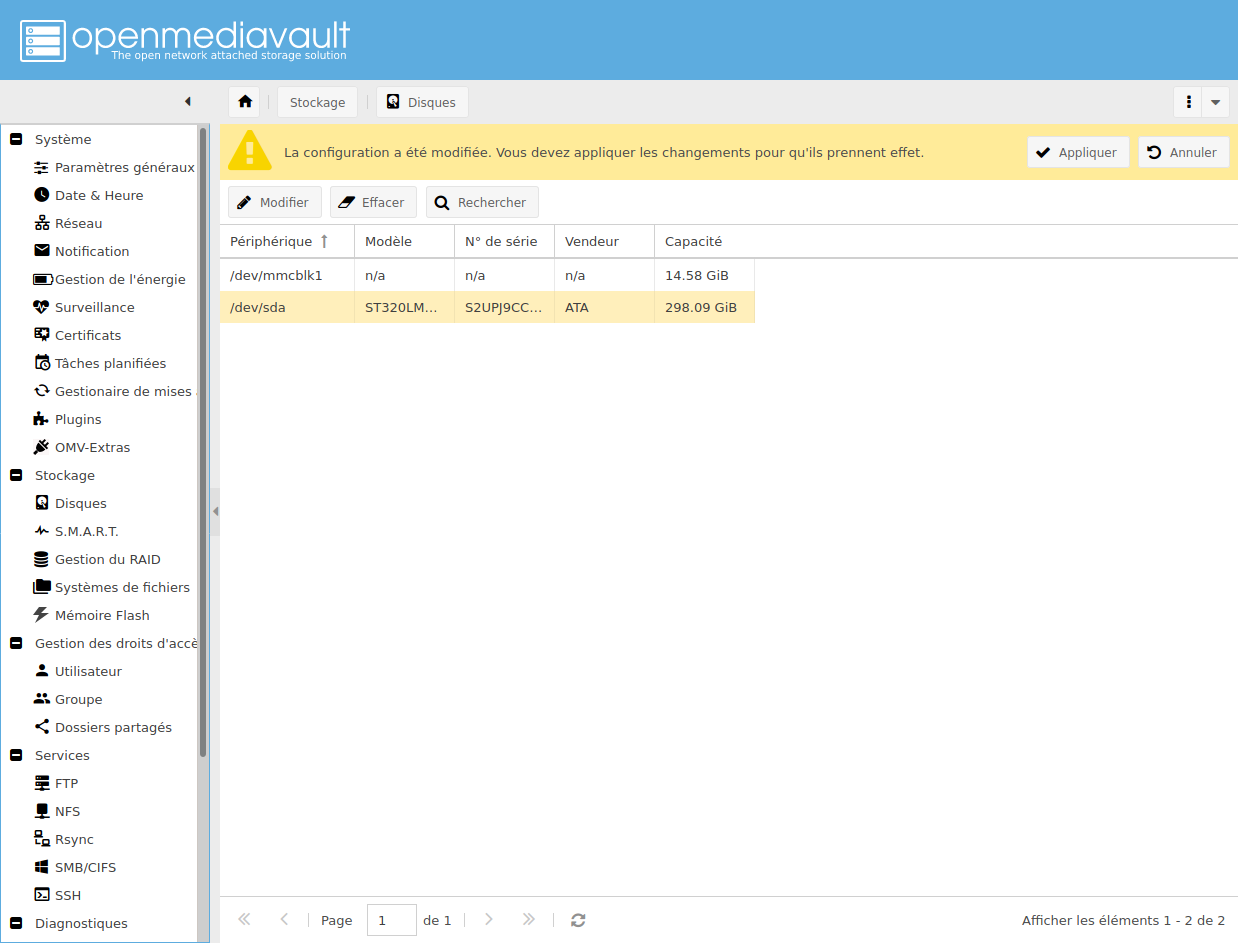Open S.M.A.R.T. monitoring from the sidebar
This screenshot has height=943, width=1238.
tap(86, 531)
